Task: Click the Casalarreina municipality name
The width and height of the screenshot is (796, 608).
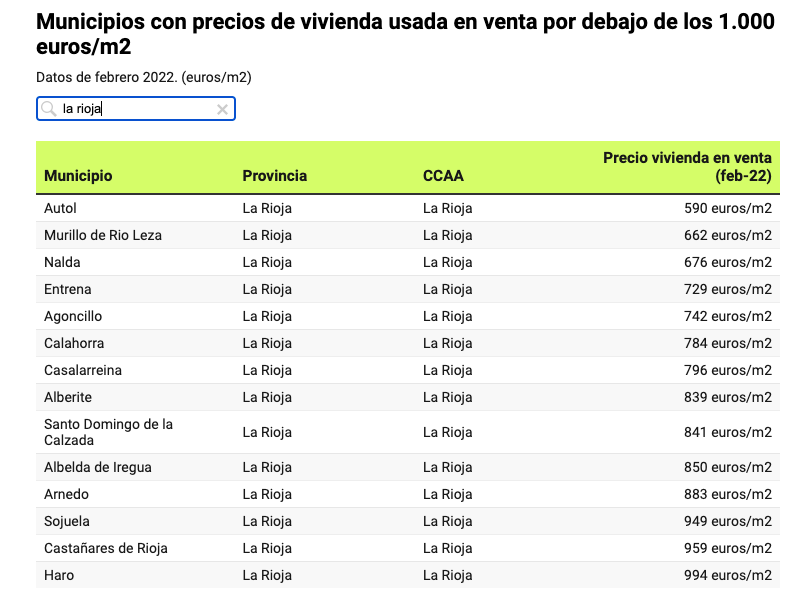Action: click(83, 371)
